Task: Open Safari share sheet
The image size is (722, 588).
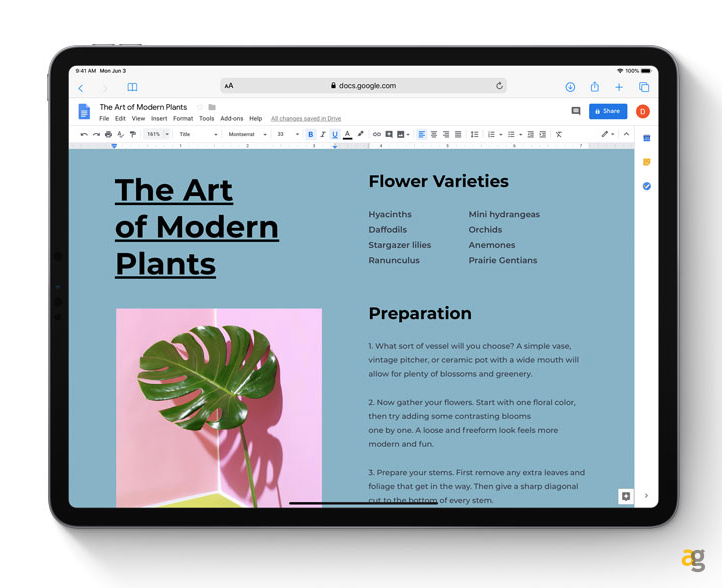Action: pos(594,87)
